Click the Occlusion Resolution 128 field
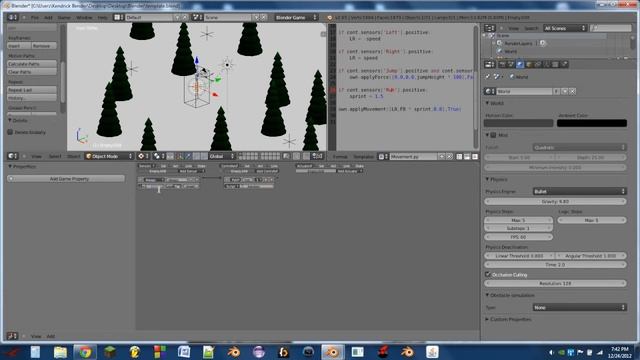 [555, 283]
